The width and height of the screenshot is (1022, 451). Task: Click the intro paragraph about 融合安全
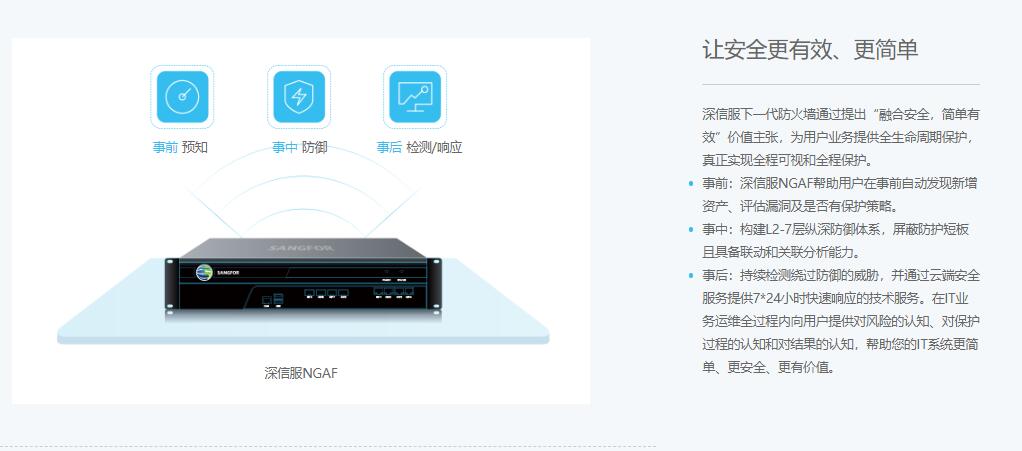[841, 138]
